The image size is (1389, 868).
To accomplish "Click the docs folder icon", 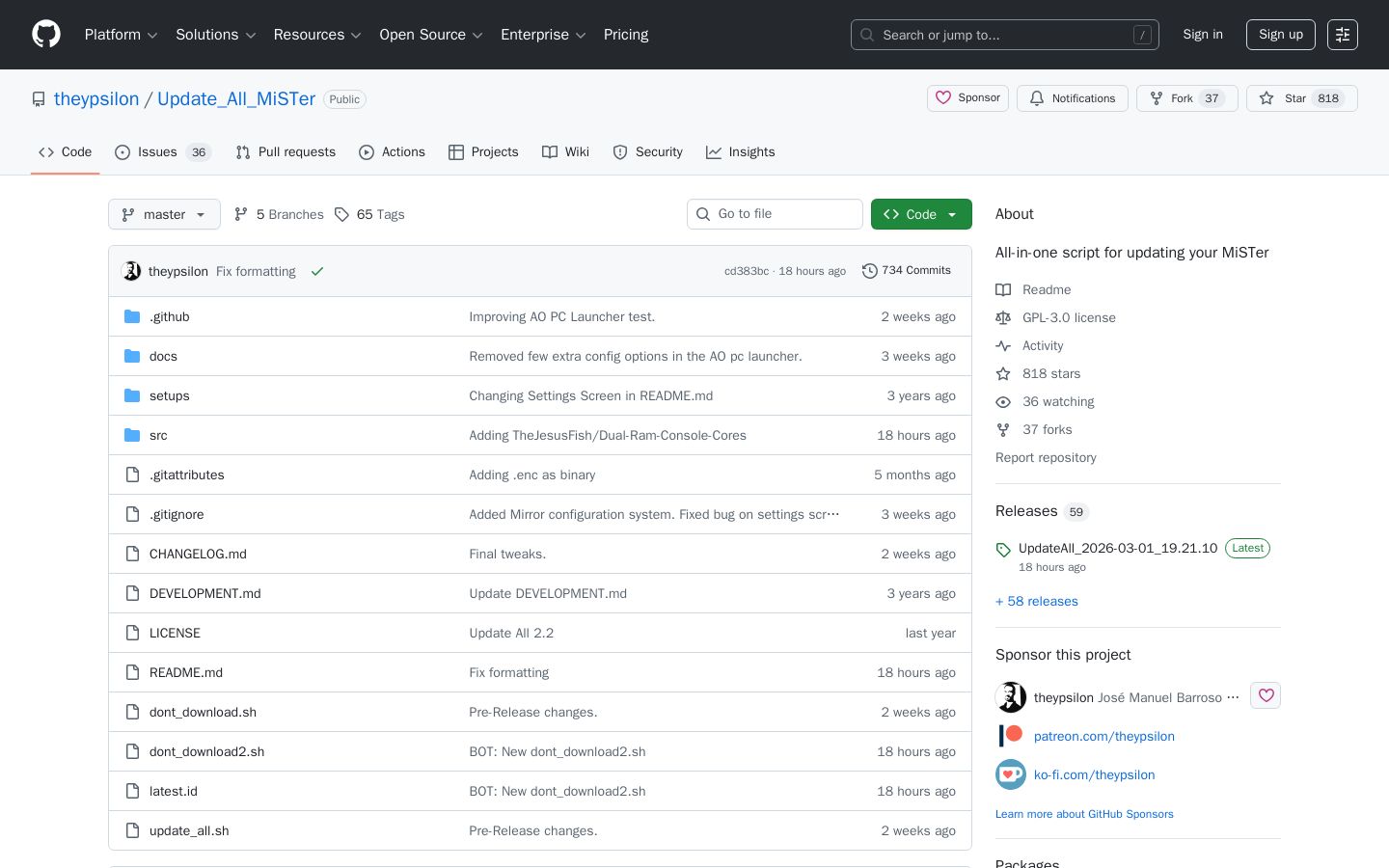I will point(132,356).
